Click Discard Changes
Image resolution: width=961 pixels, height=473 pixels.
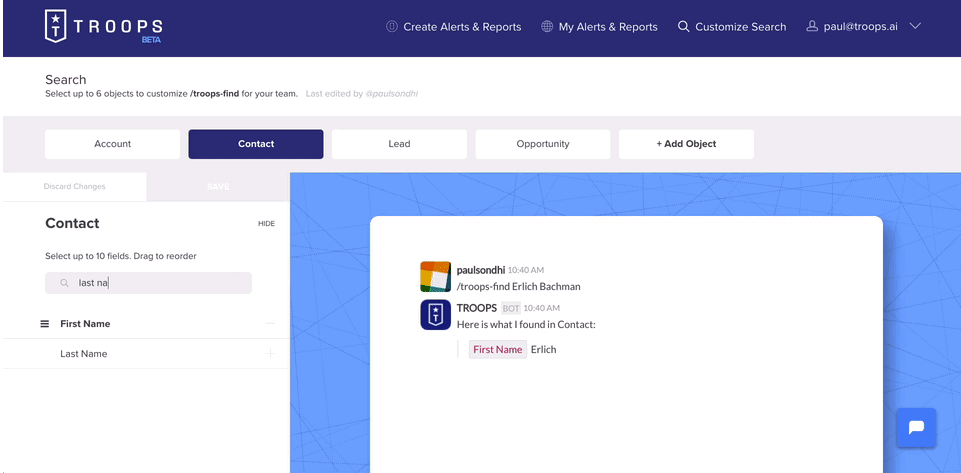pos(75,186)
